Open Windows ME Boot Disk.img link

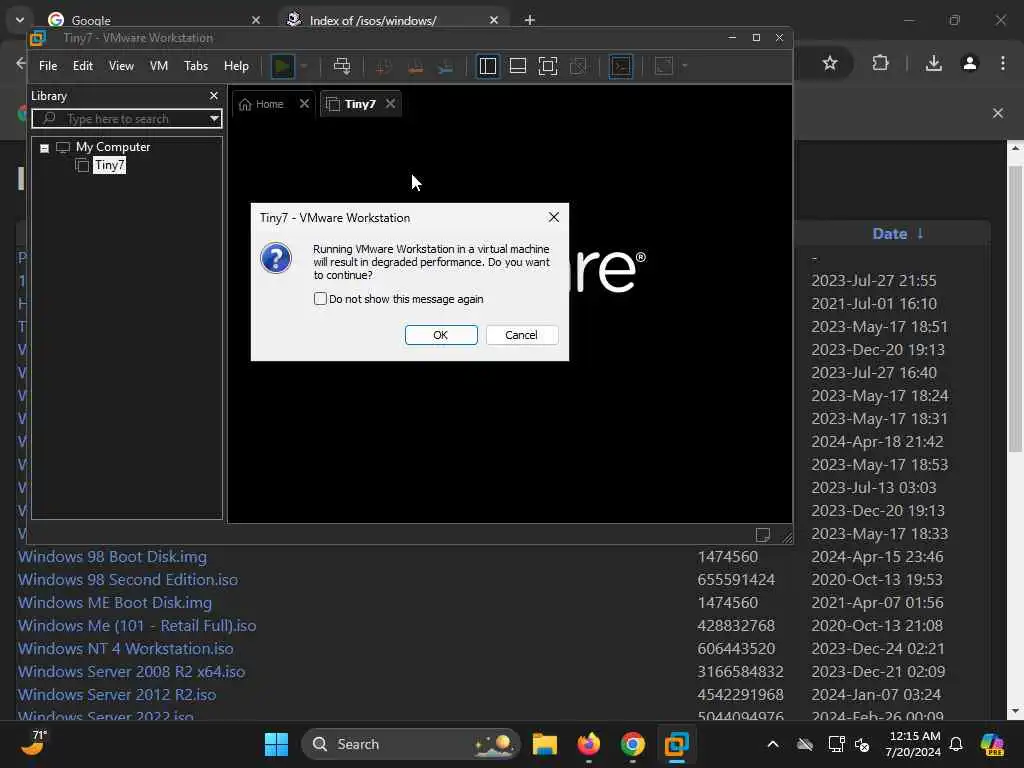(x=115, y=602)
